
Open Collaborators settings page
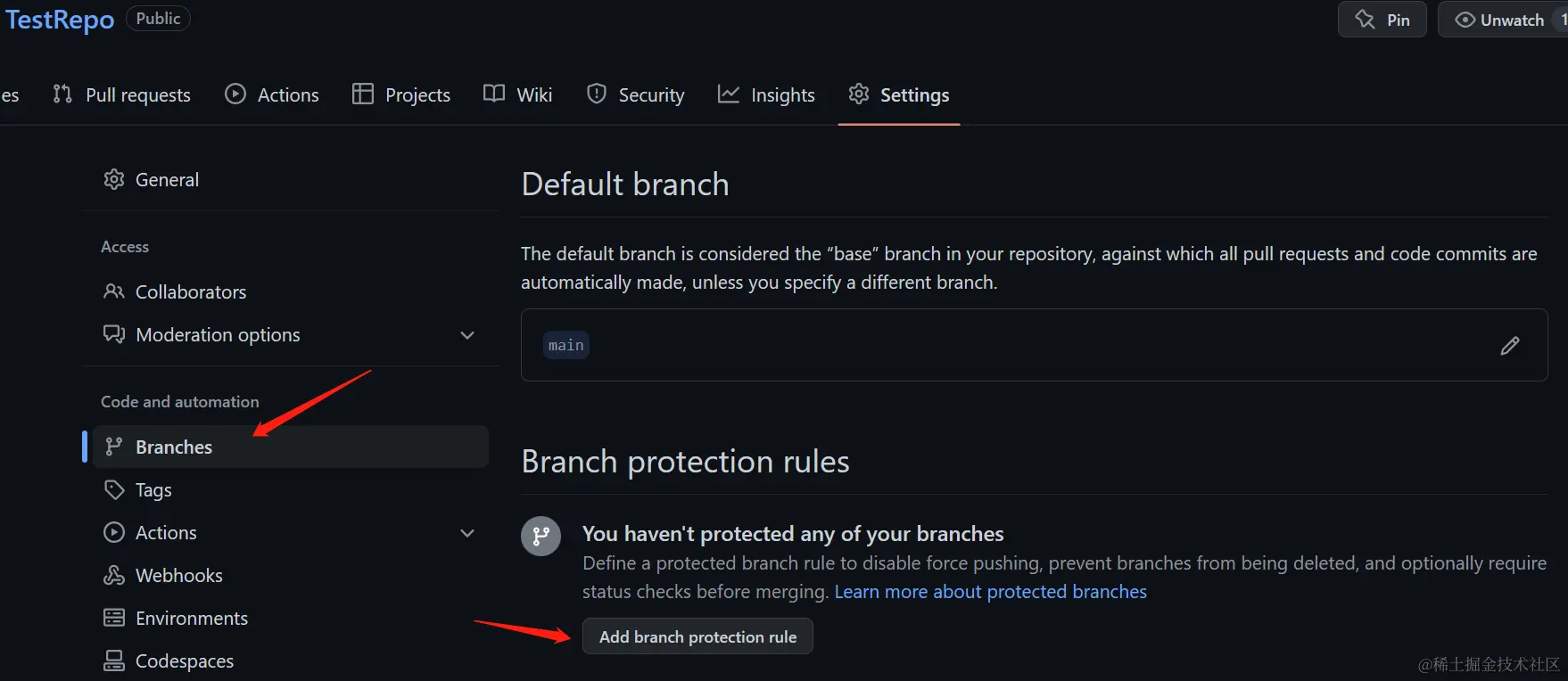[190, 292]
